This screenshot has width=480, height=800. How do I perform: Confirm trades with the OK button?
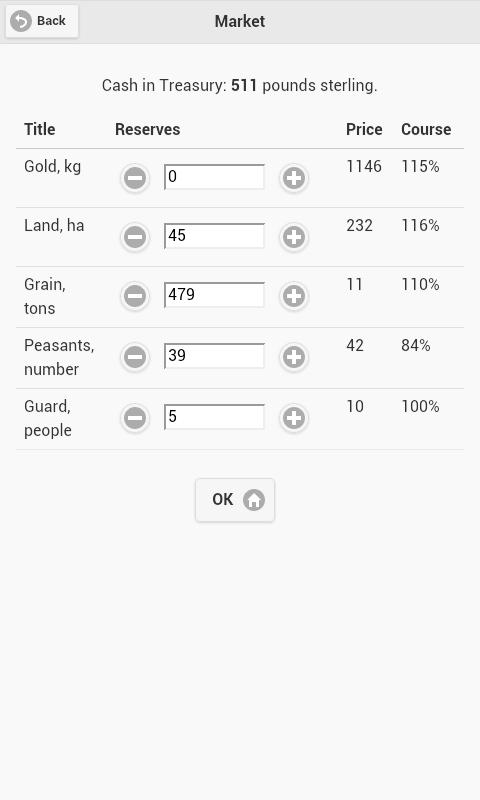point(235,500)
